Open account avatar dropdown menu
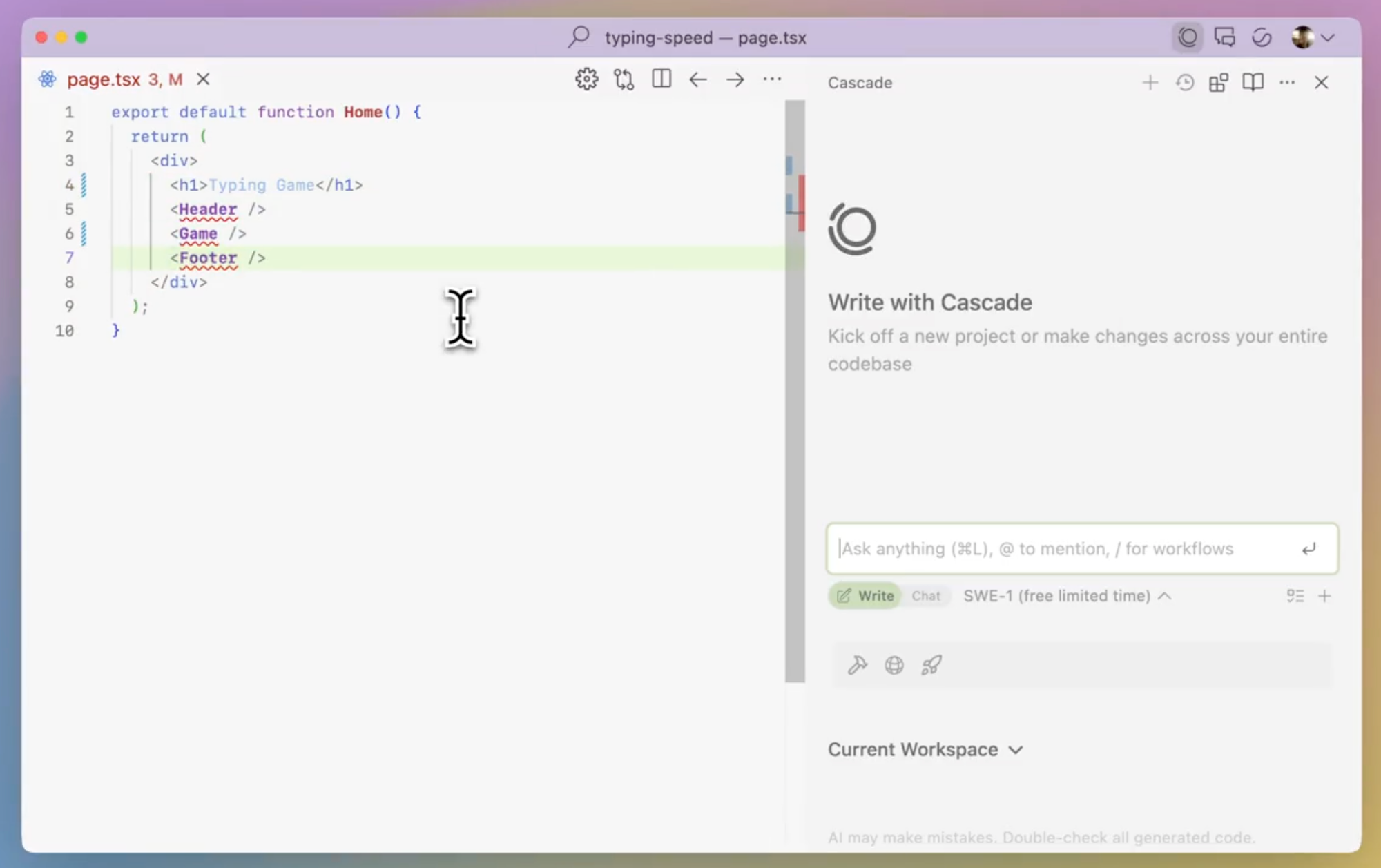The image size is (1381, 868). (x=1312, y=37)
